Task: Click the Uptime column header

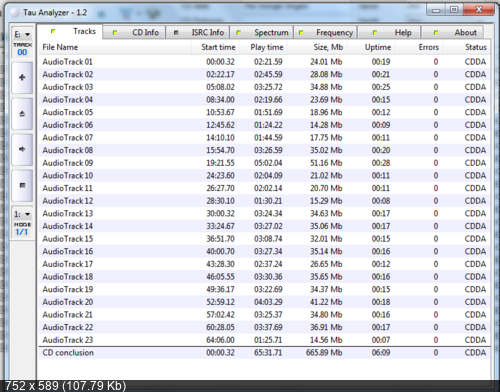Action: (x=370, y=47)
